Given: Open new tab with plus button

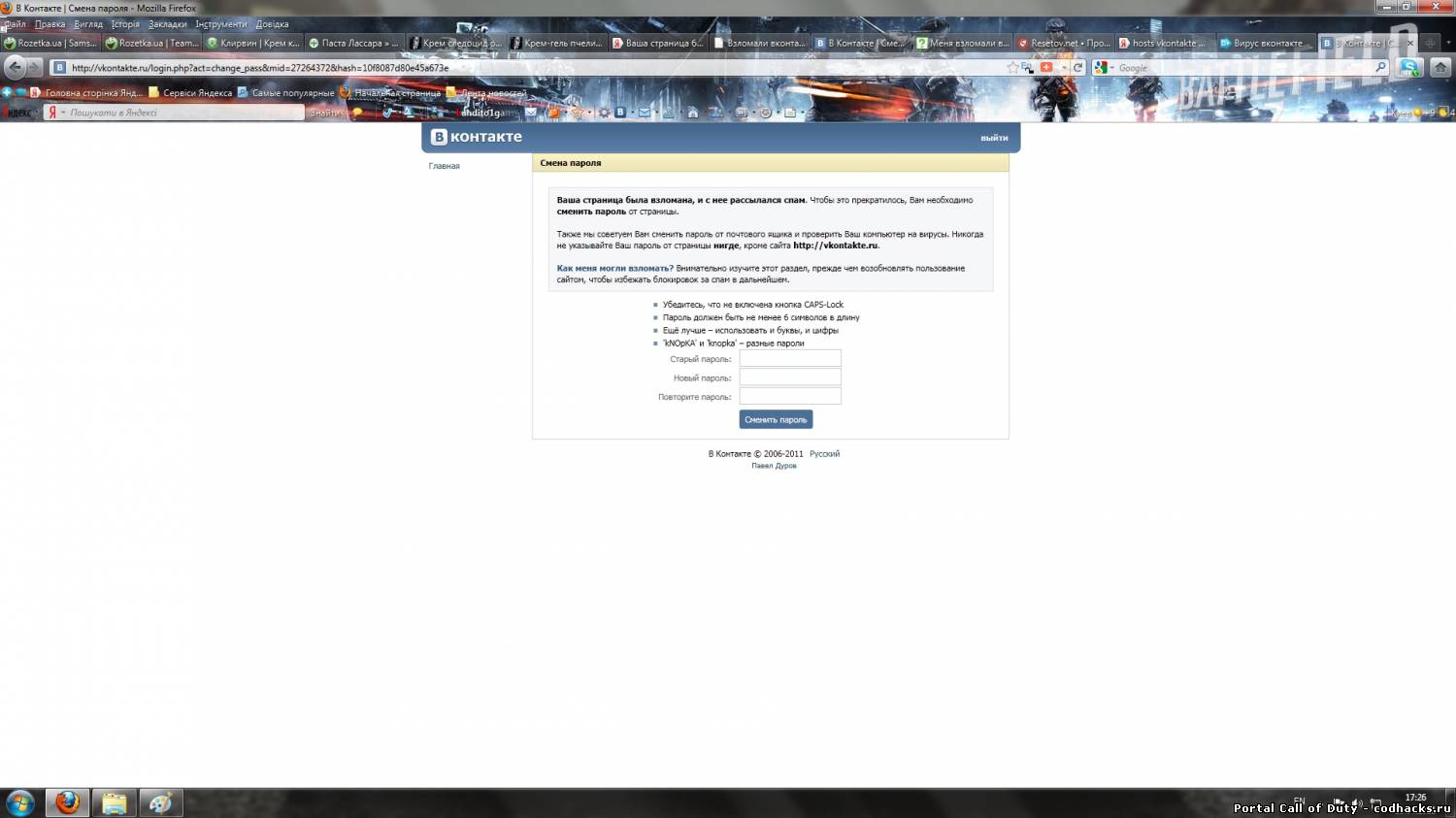Looking at the screenshot, I should tap(1430, 43).
